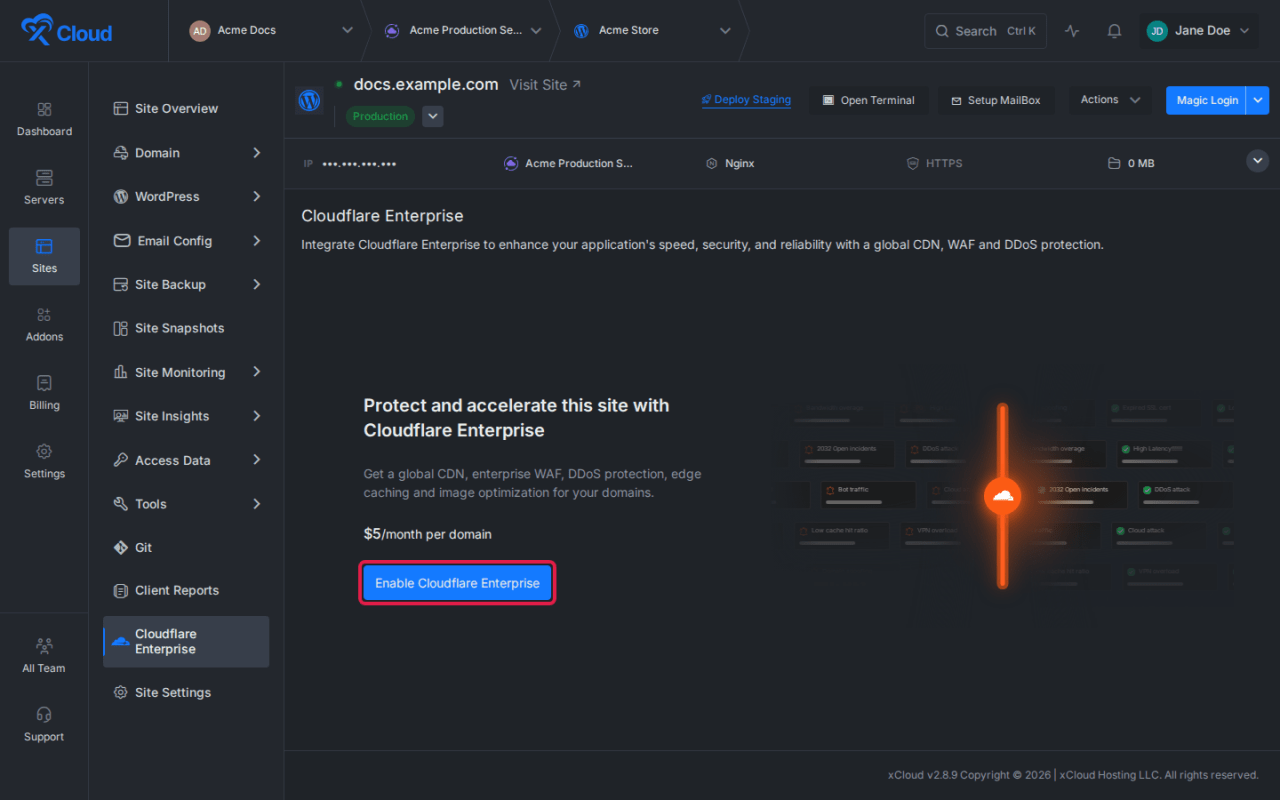
Task: Click Open Terminal button
Action: tap(868, 100)
